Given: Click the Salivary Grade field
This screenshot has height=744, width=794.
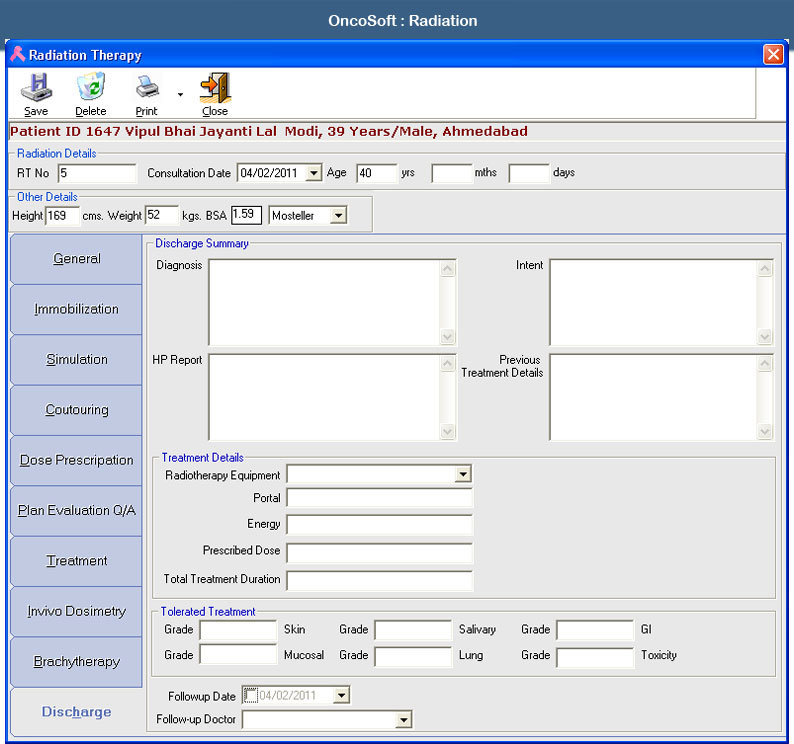Looking at the screenshot, I should (413, 631).
